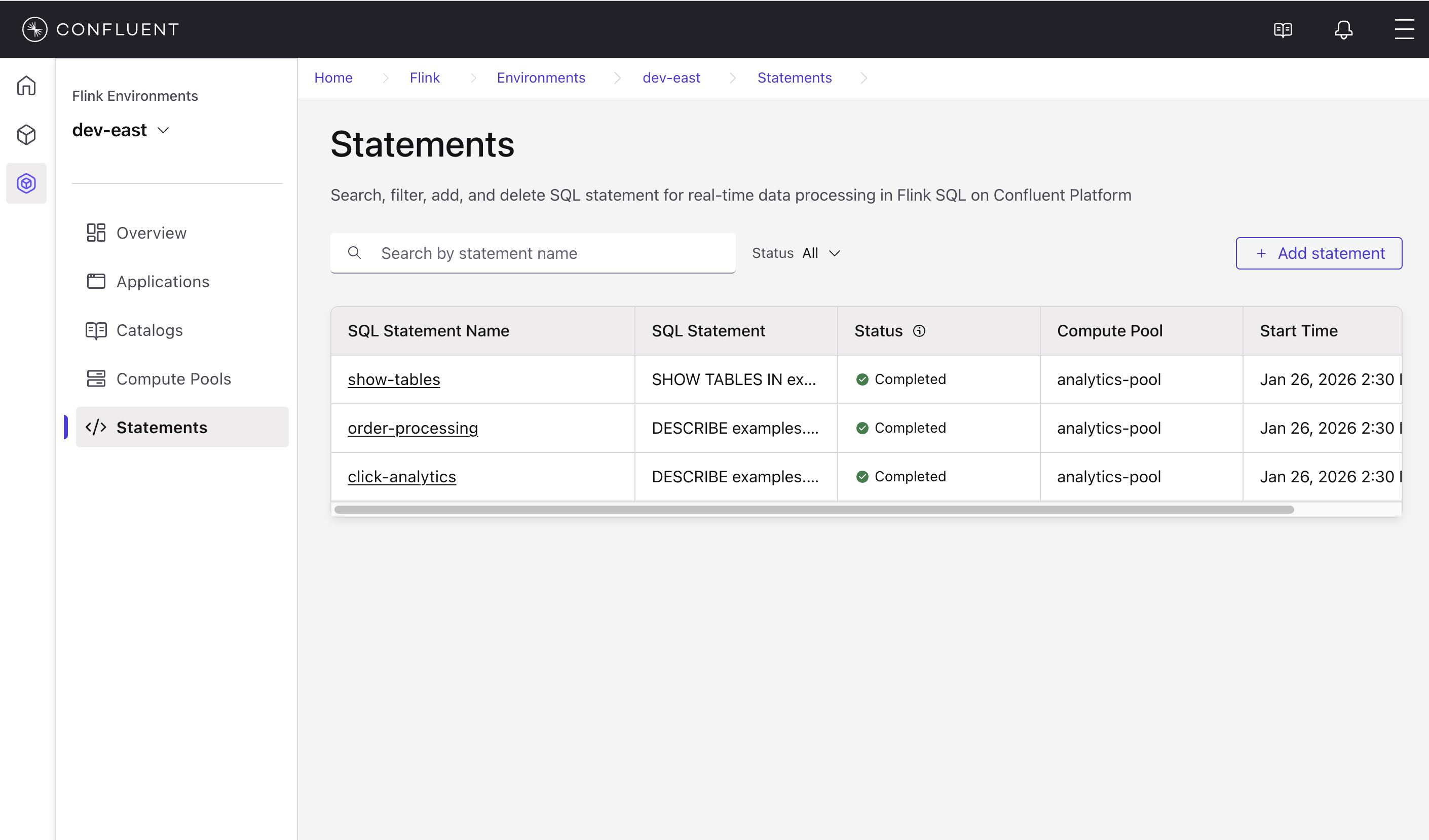
Task: Open the documentation book icon in header
Action: (x=1283, y=29)
